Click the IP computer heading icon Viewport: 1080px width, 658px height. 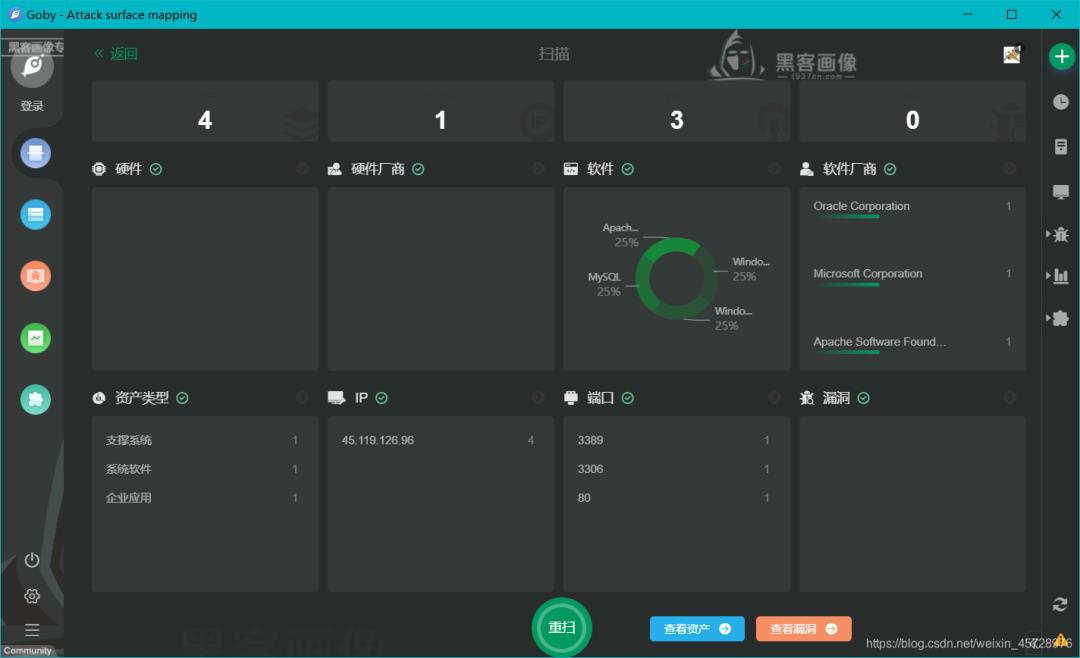(x=336, y=398)
